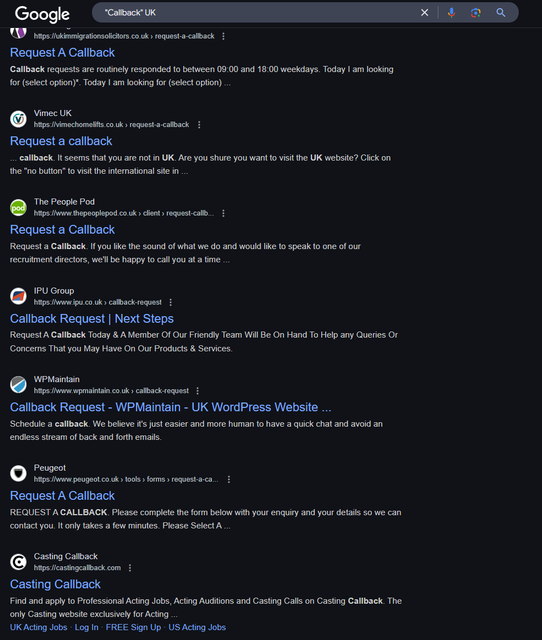This screenshot has height=640, width=542.
Task: Follow the FREE Sign Up sitelink
Action: pos(133,627)
